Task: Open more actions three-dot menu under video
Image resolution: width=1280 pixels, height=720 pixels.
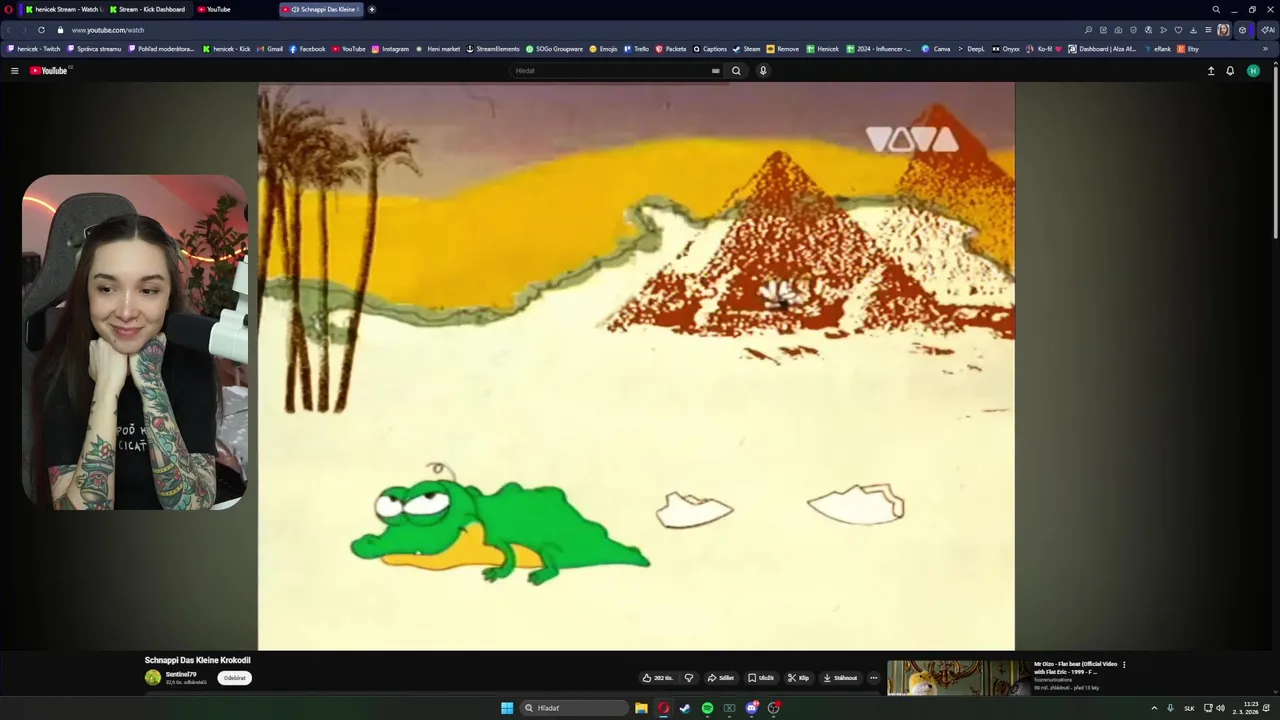Action: [873, 678]
